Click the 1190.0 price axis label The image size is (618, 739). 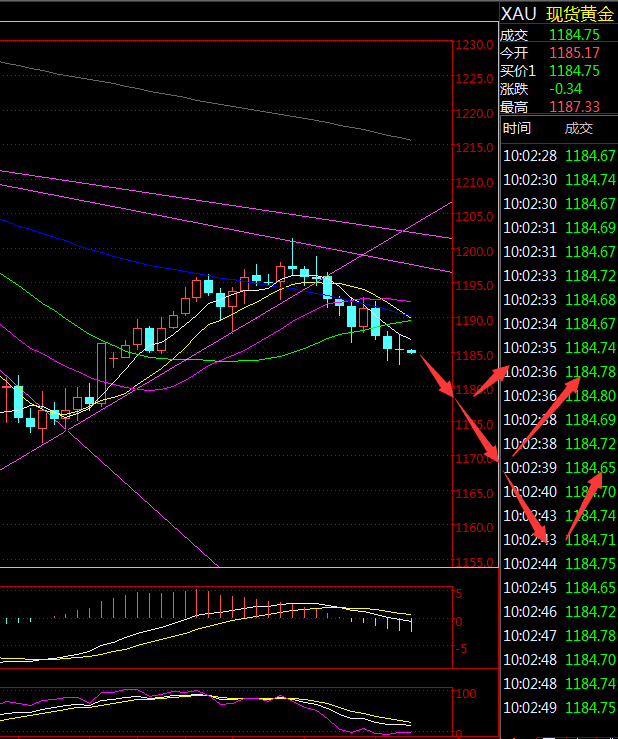click(x=474, y=320)
